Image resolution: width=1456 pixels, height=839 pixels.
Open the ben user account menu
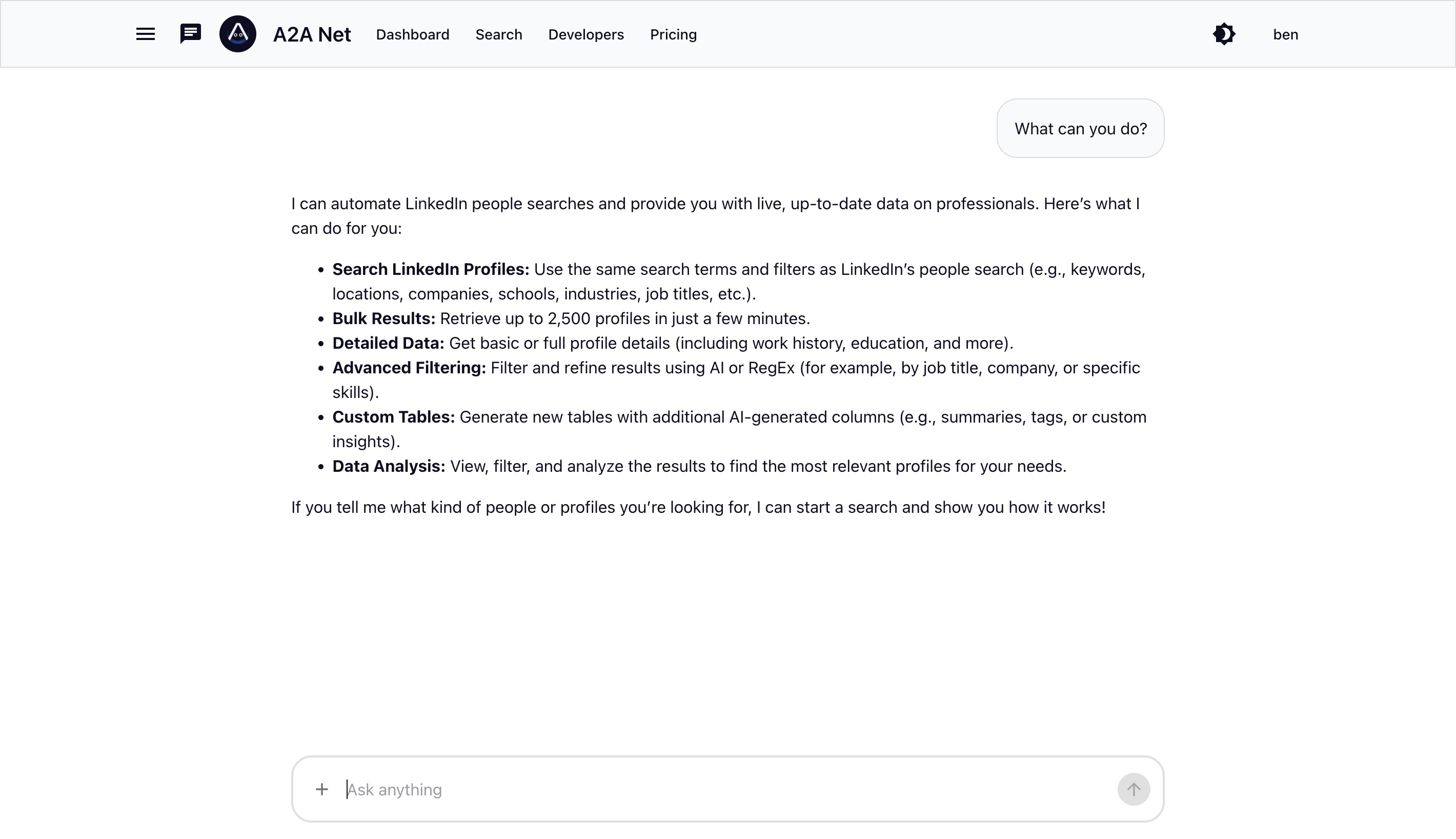(1285, 34)
